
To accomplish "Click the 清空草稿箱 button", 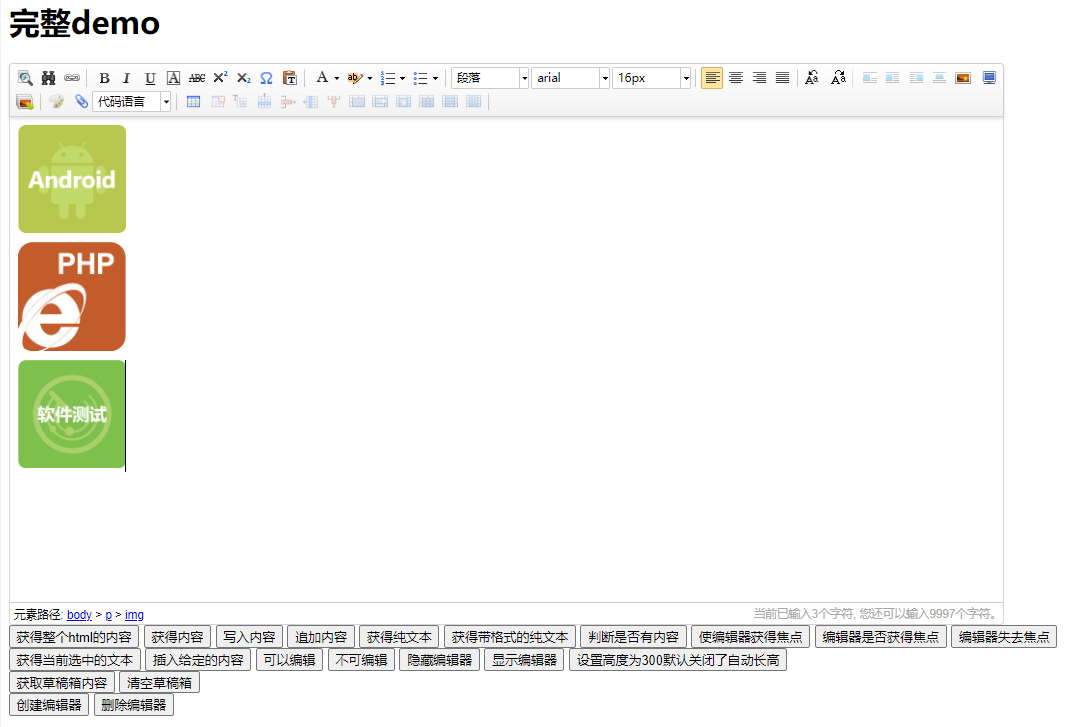I will point(160,683).
